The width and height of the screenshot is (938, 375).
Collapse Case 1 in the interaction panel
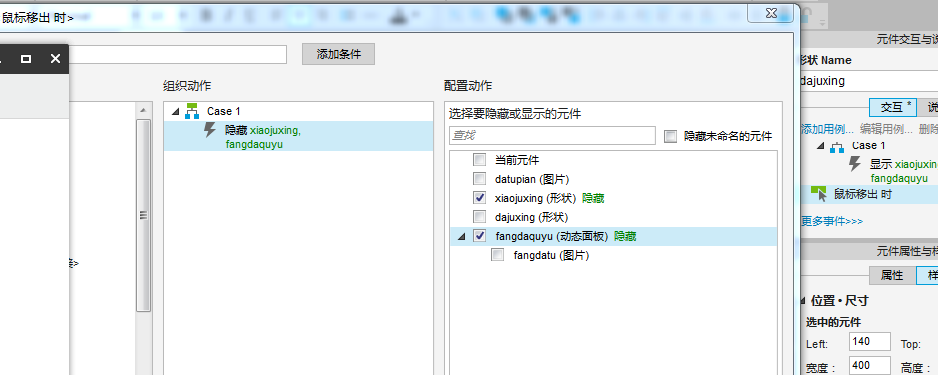(820, 145)
